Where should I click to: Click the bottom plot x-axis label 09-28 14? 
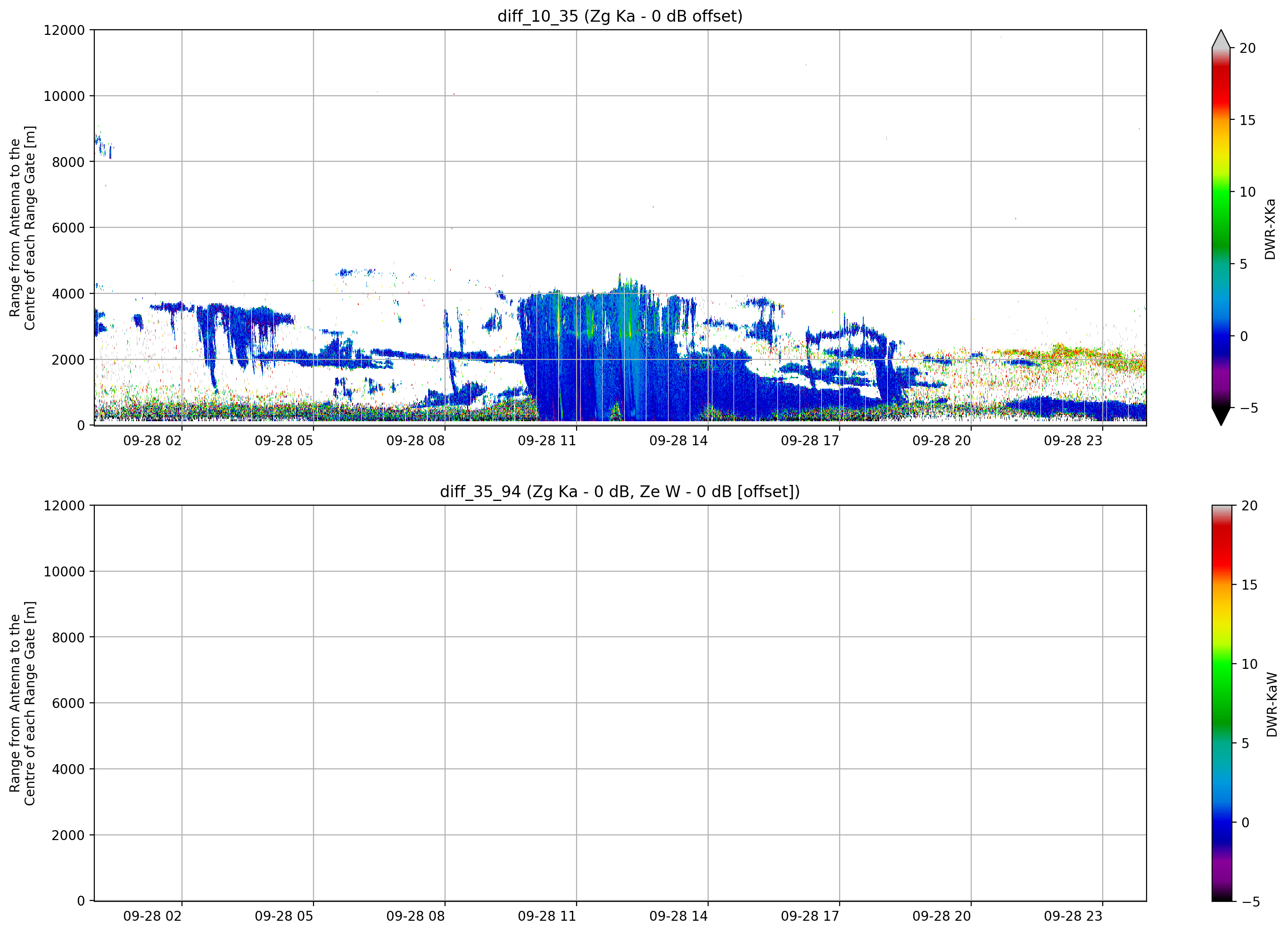(678, 916)
